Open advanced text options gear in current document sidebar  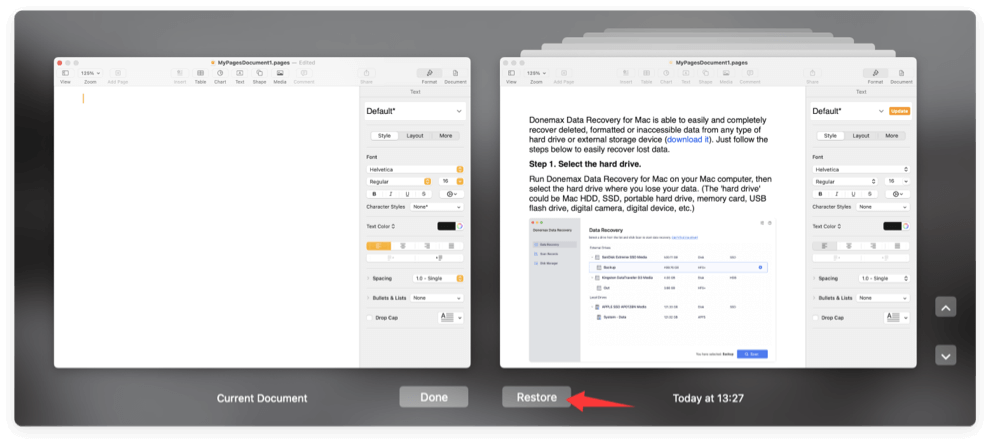point(451,194)
